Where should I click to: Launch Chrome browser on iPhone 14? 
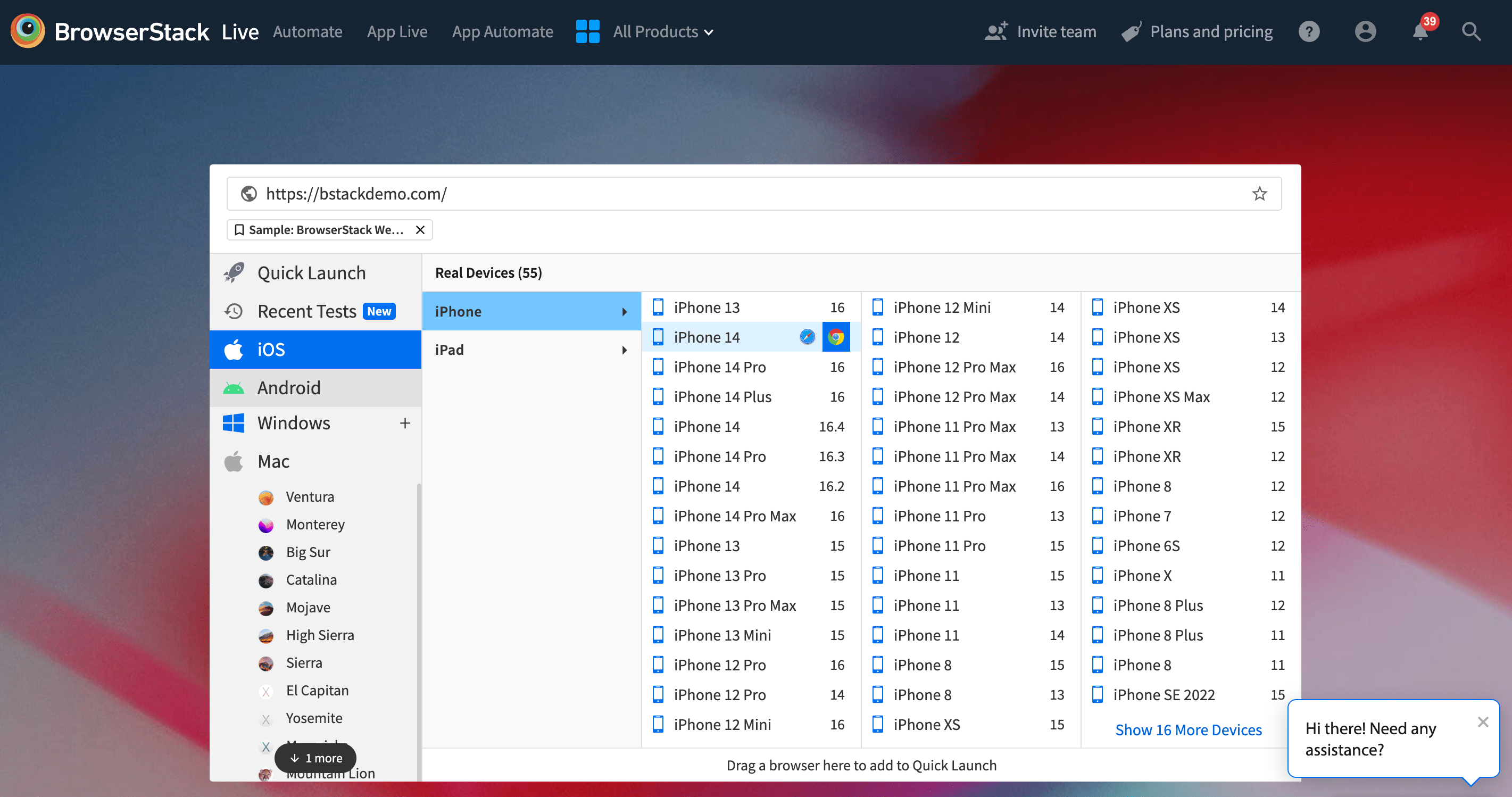(836, 337)
